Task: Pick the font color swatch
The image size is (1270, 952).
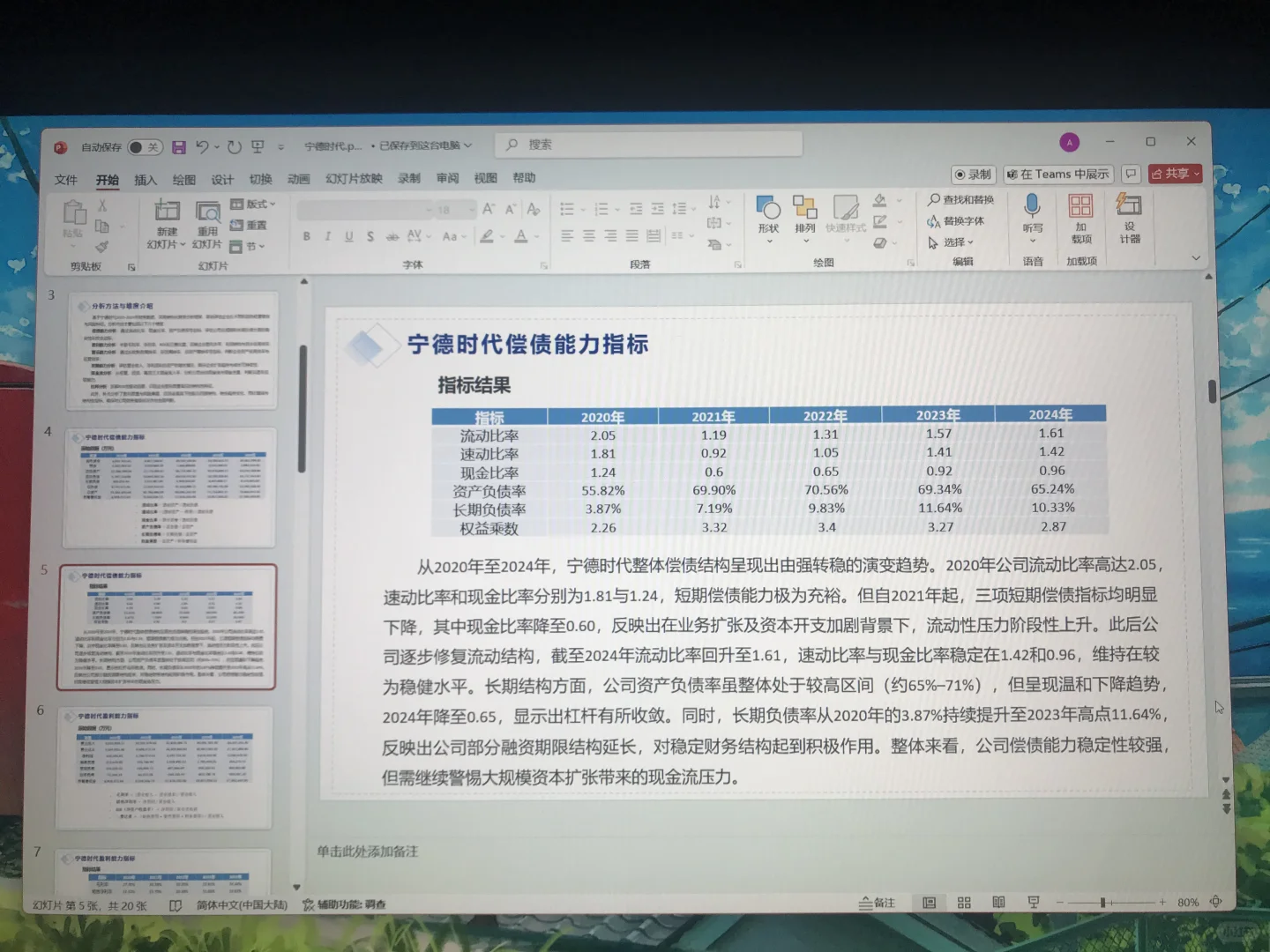Action: click(x=521, y=236)
